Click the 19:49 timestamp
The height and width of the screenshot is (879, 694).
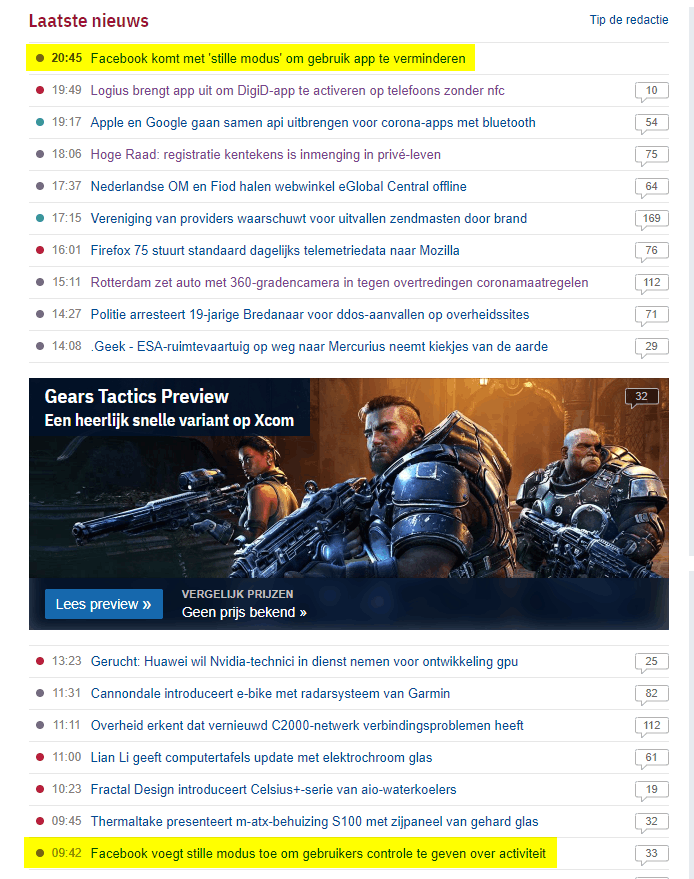67,90
